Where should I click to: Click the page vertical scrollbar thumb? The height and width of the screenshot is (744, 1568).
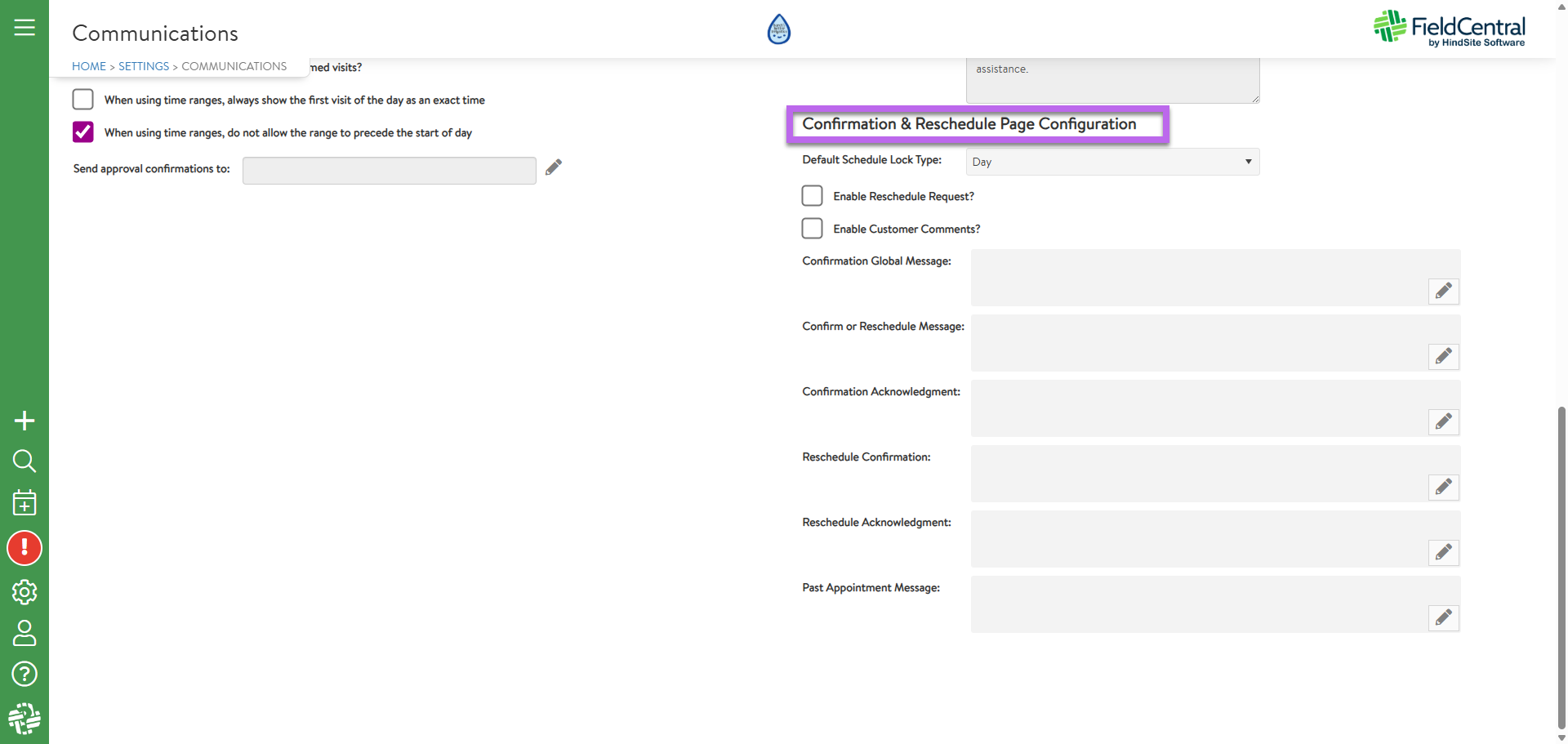click(1561, 567)
